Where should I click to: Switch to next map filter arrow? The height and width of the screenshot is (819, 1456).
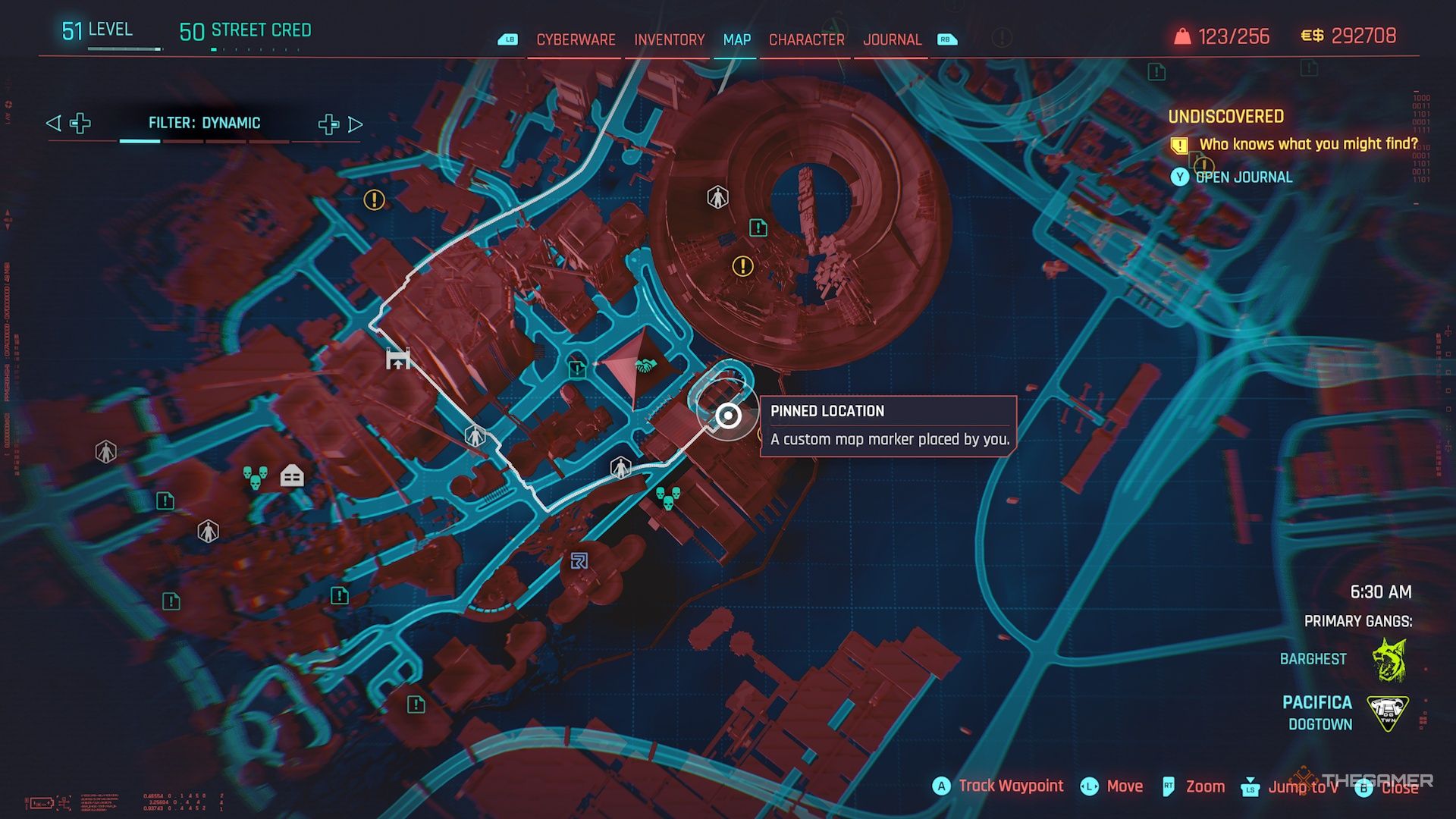355,124
